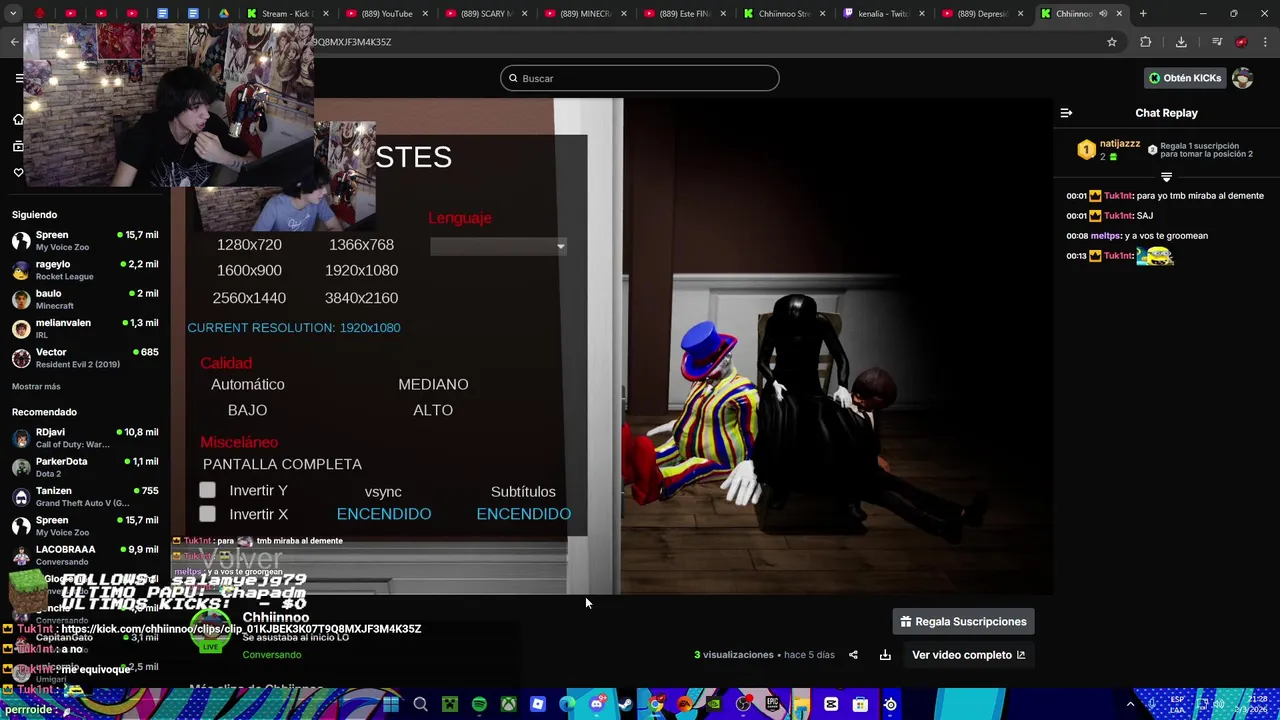Check the Invertir Y checkbox

207,490
